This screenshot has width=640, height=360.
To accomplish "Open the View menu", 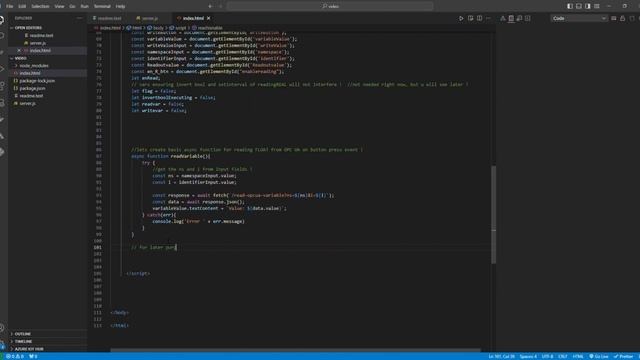I will point(59,6).
